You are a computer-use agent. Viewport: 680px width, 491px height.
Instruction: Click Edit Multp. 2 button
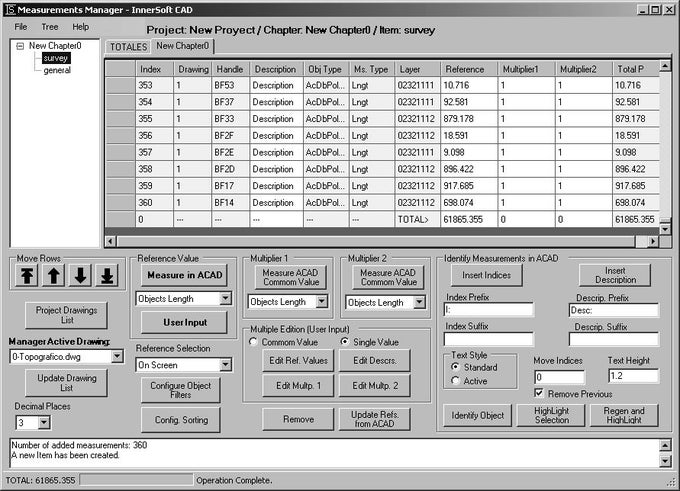374,386
